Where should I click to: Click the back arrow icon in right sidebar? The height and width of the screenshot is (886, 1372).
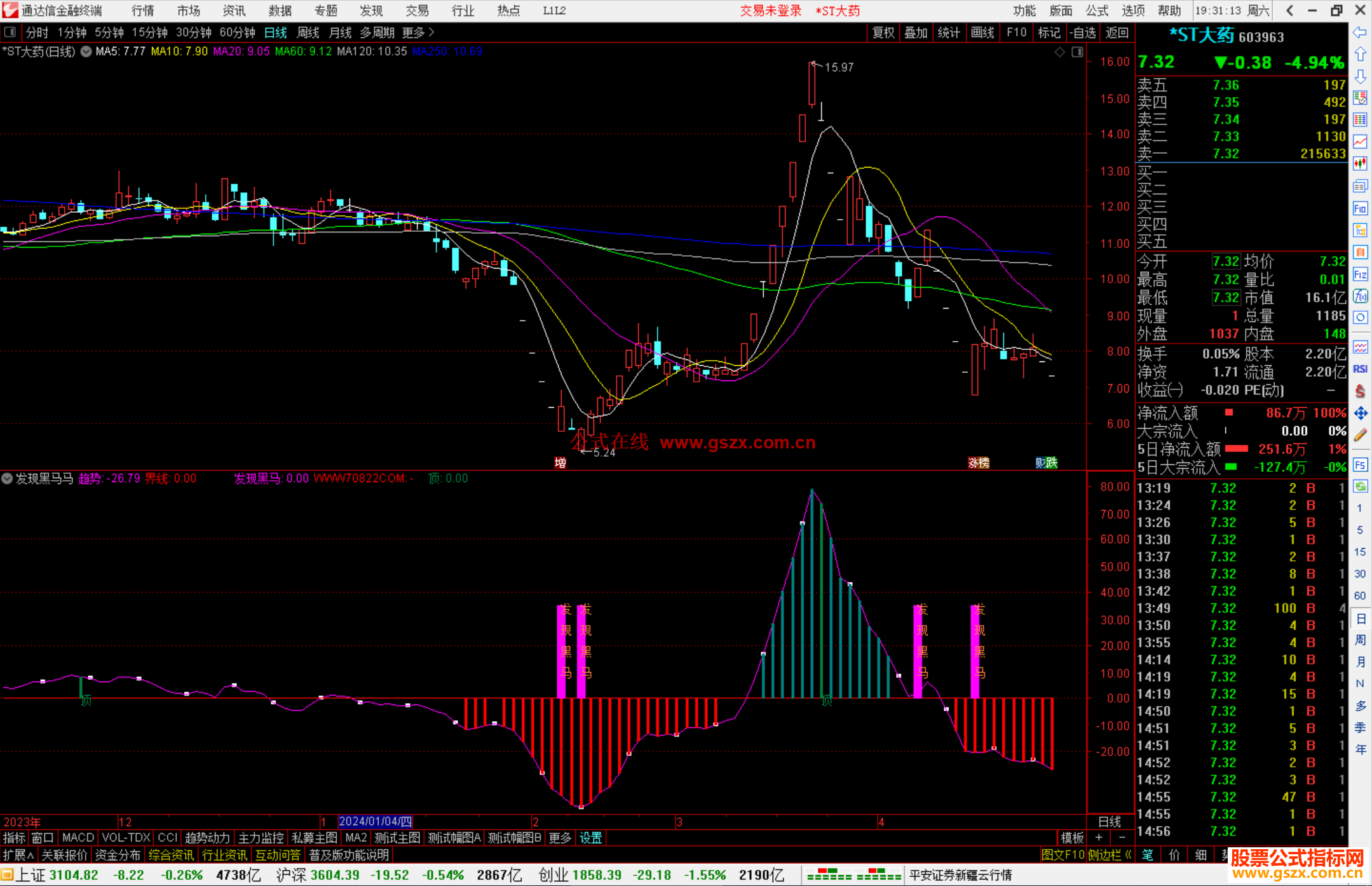[1360, 32]
